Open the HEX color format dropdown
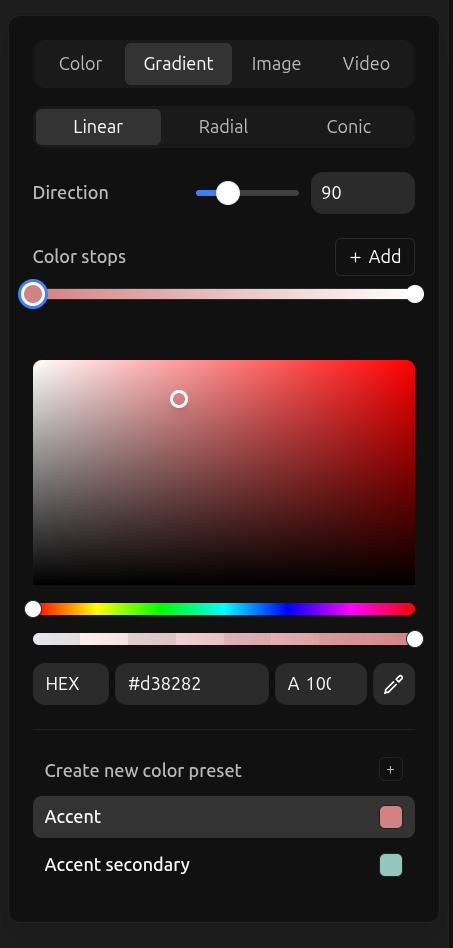Image resolution: width=453 pixels, height=948 pixels. [71, 684]
